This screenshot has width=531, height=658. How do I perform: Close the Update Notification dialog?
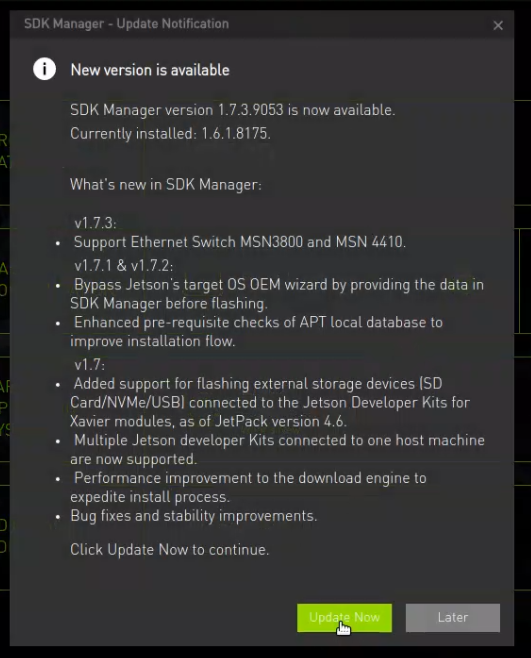498,26
